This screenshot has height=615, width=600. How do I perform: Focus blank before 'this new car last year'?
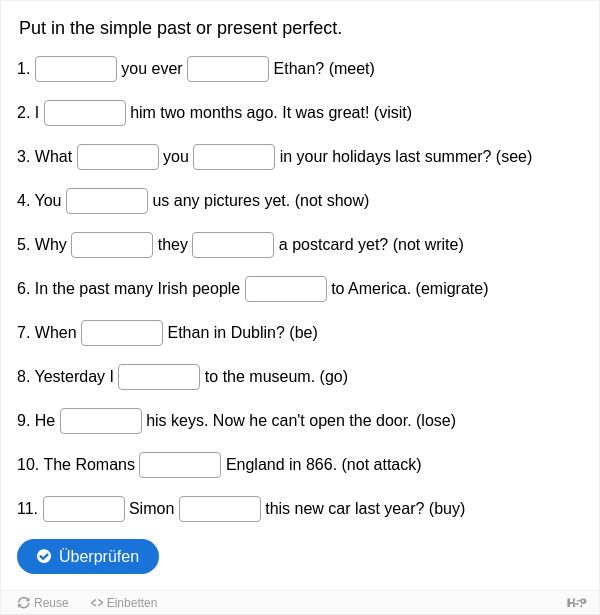220,509
